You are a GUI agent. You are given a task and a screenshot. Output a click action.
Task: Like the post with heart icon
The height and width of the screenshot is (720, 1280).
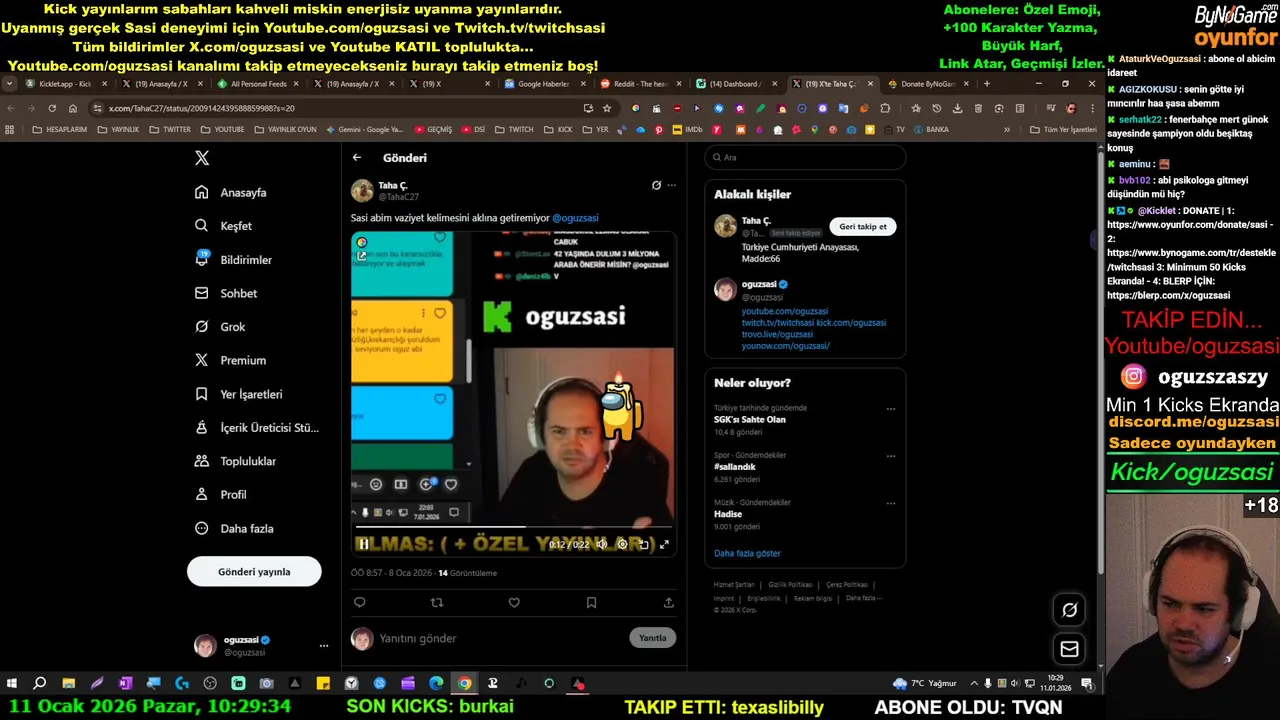[x=514, y=602]
